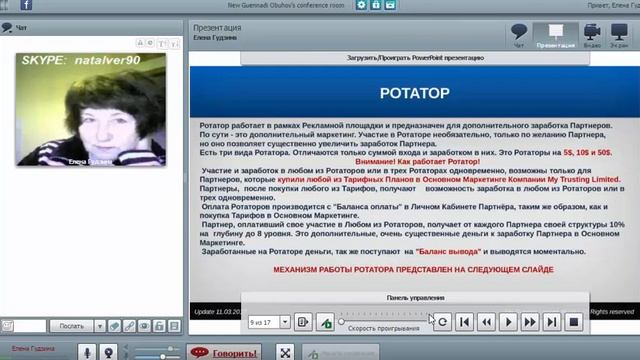Toggle the microphone button in bottom bar

(87, 352)
